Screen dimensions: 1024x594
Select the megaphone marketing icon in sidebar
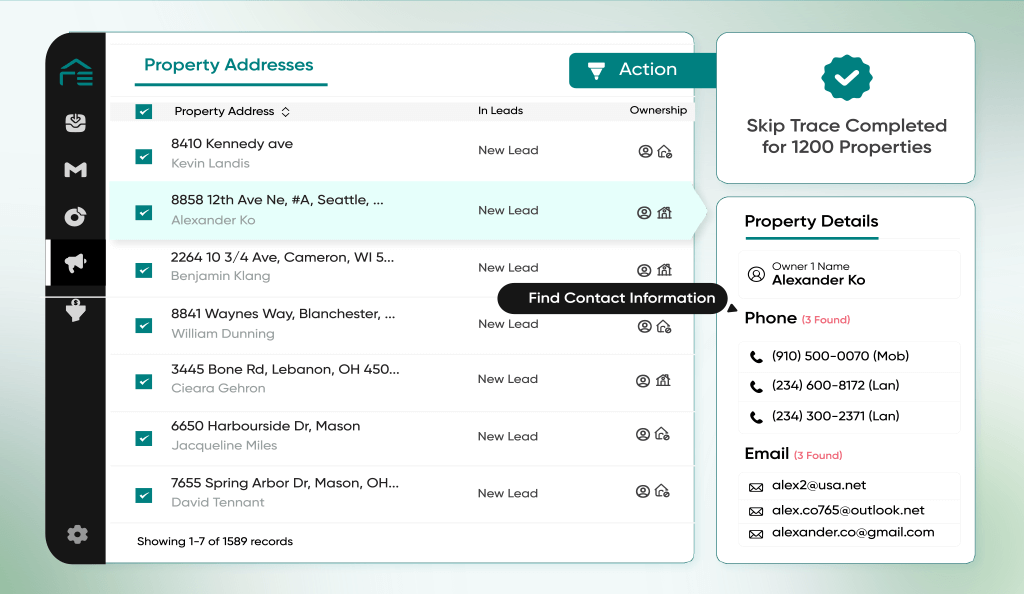click(x=76, y=263)
